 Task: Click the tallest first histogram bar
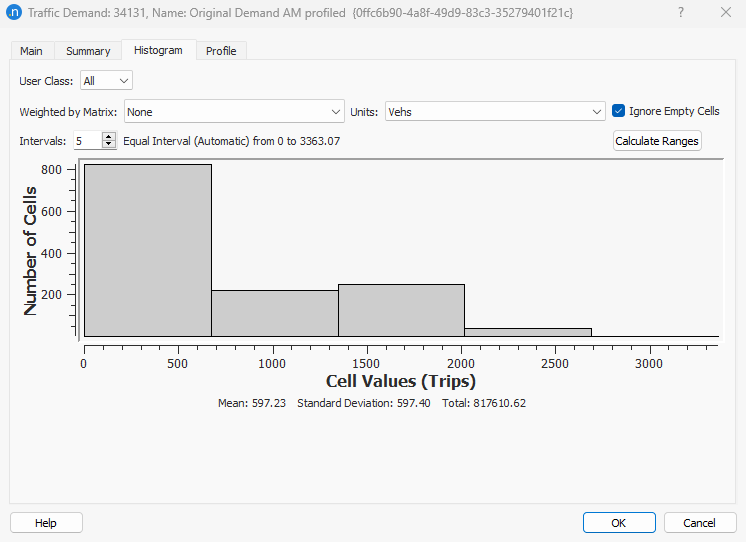point(148,250)
